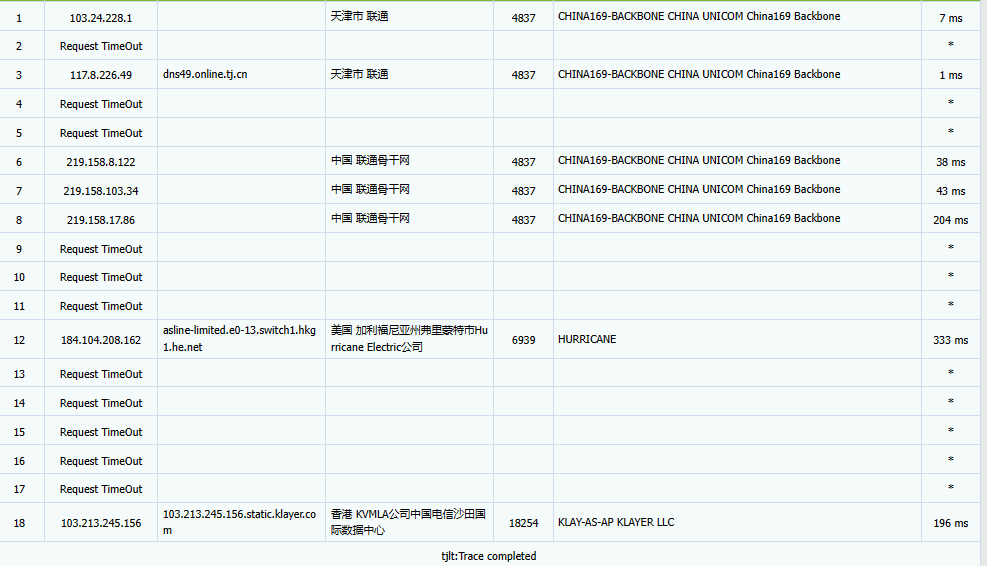Click the 1 ms latency value
The height and width of the screenshot is (566, 987).
coord(950,75)
